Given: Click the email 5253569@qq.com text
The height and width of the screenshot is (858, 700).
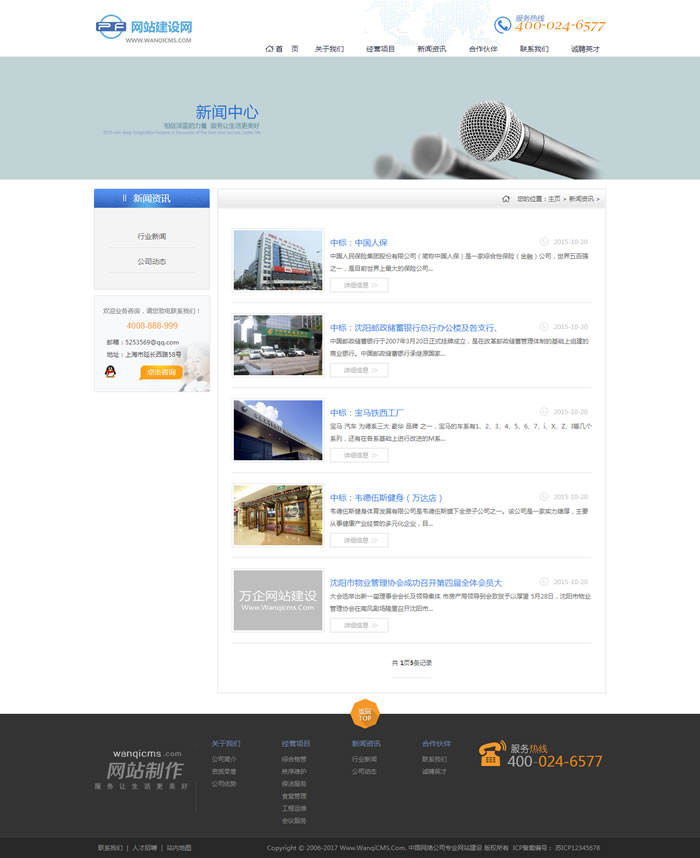Looking at the screenshot, I should pos(152,342).
